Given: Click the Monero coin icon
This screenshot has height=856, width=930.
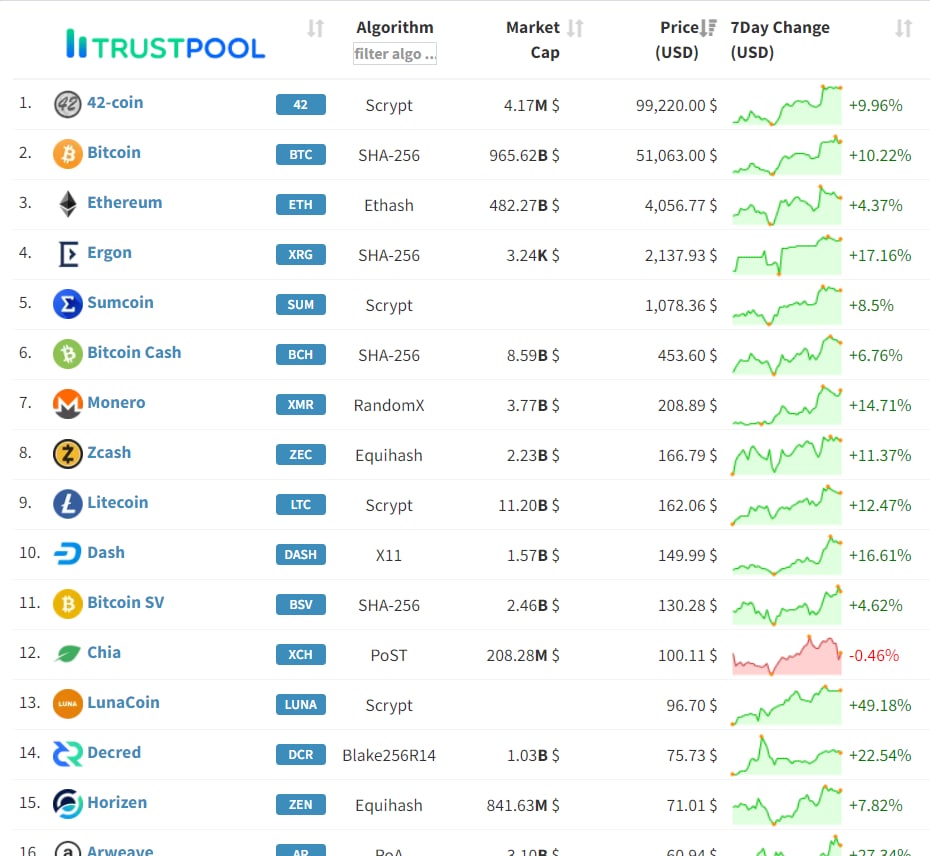Looking at the screenshot, I should click(x=68, y=404).
